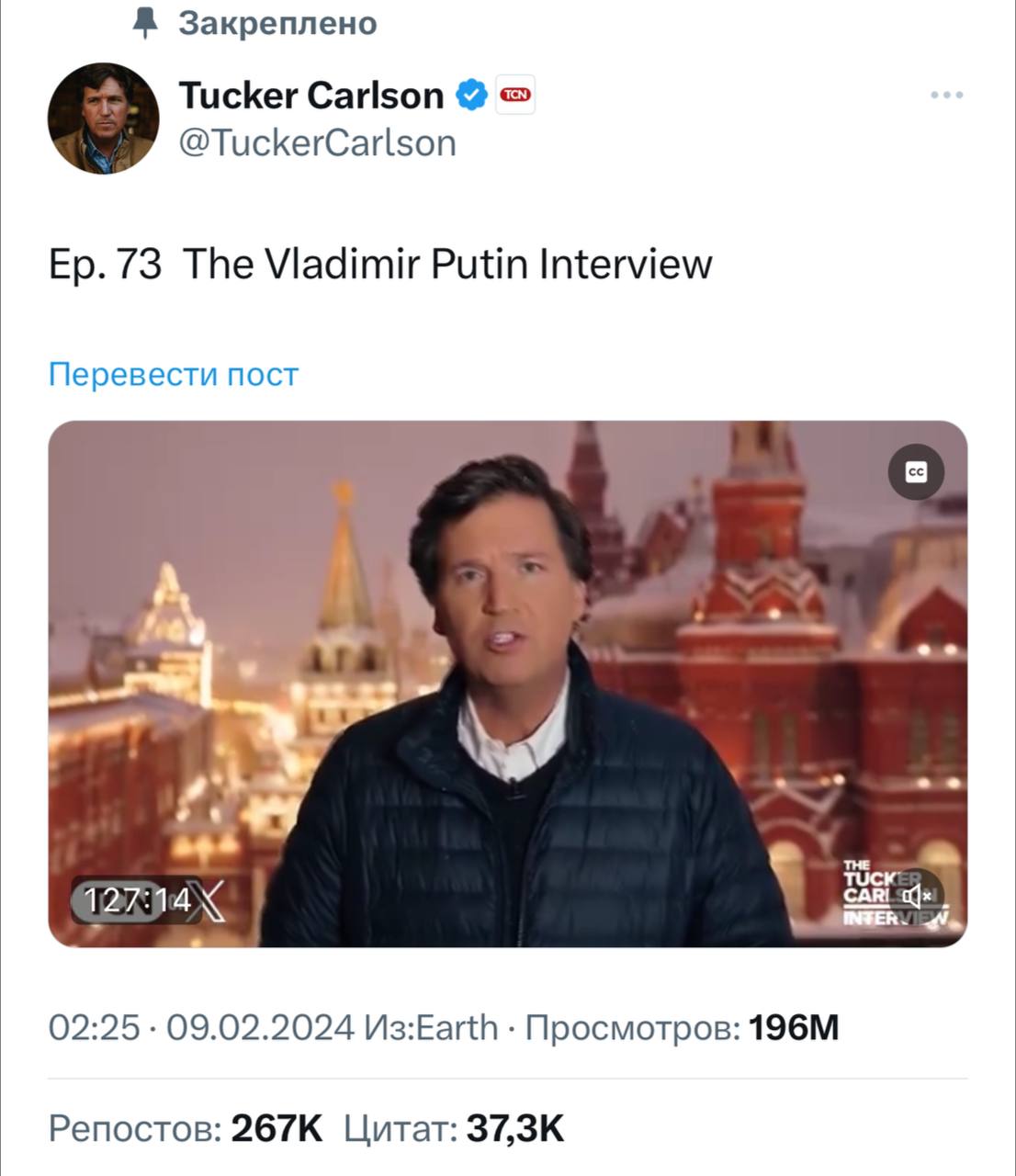The width and height of the screenshot is (1016, 1176).
Task: Toggle closed captions with CC button
Action: (x=916, y=472)
